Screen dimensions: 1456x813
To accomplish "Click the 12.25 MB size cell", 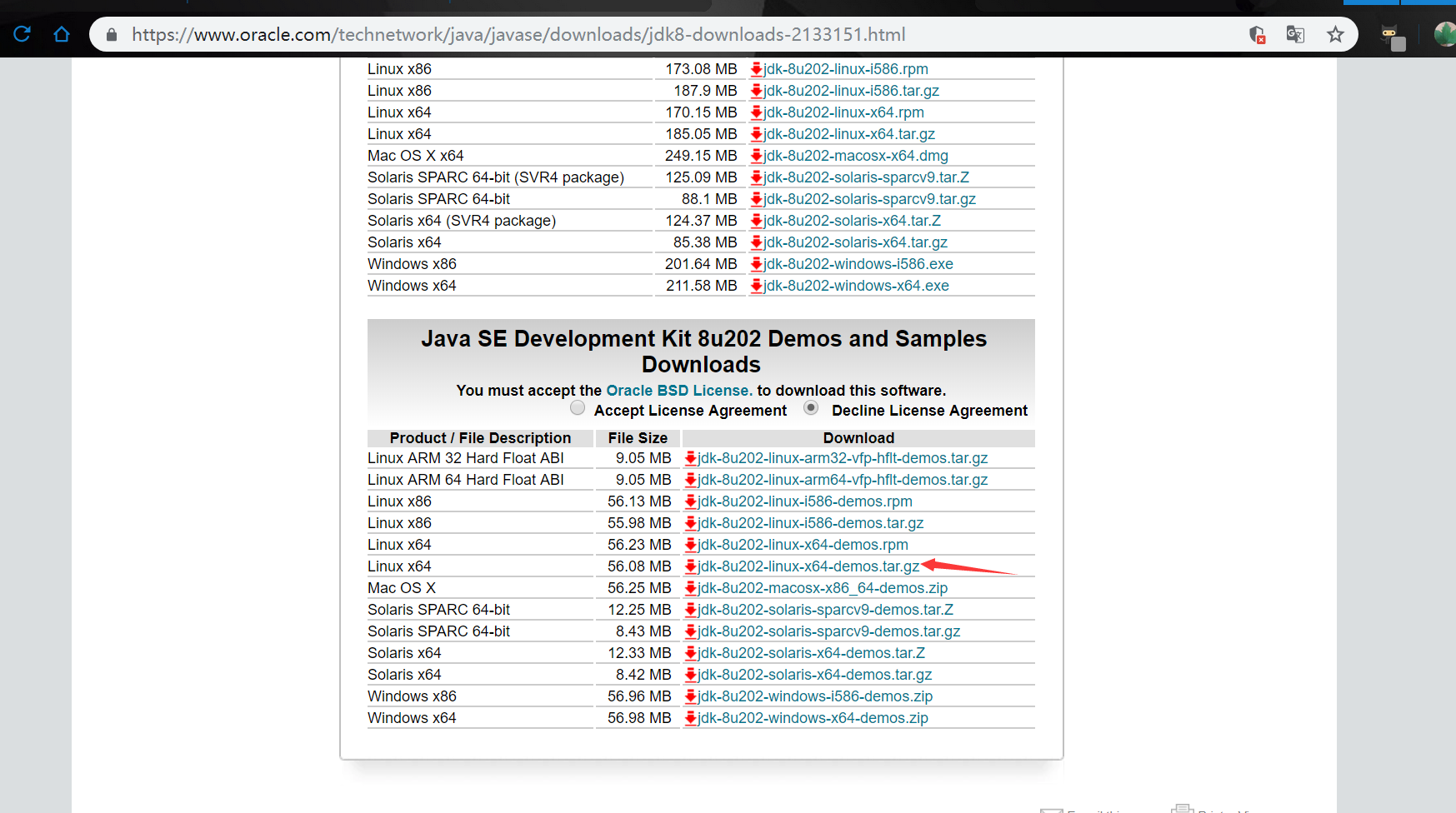I will pos(639,610).
